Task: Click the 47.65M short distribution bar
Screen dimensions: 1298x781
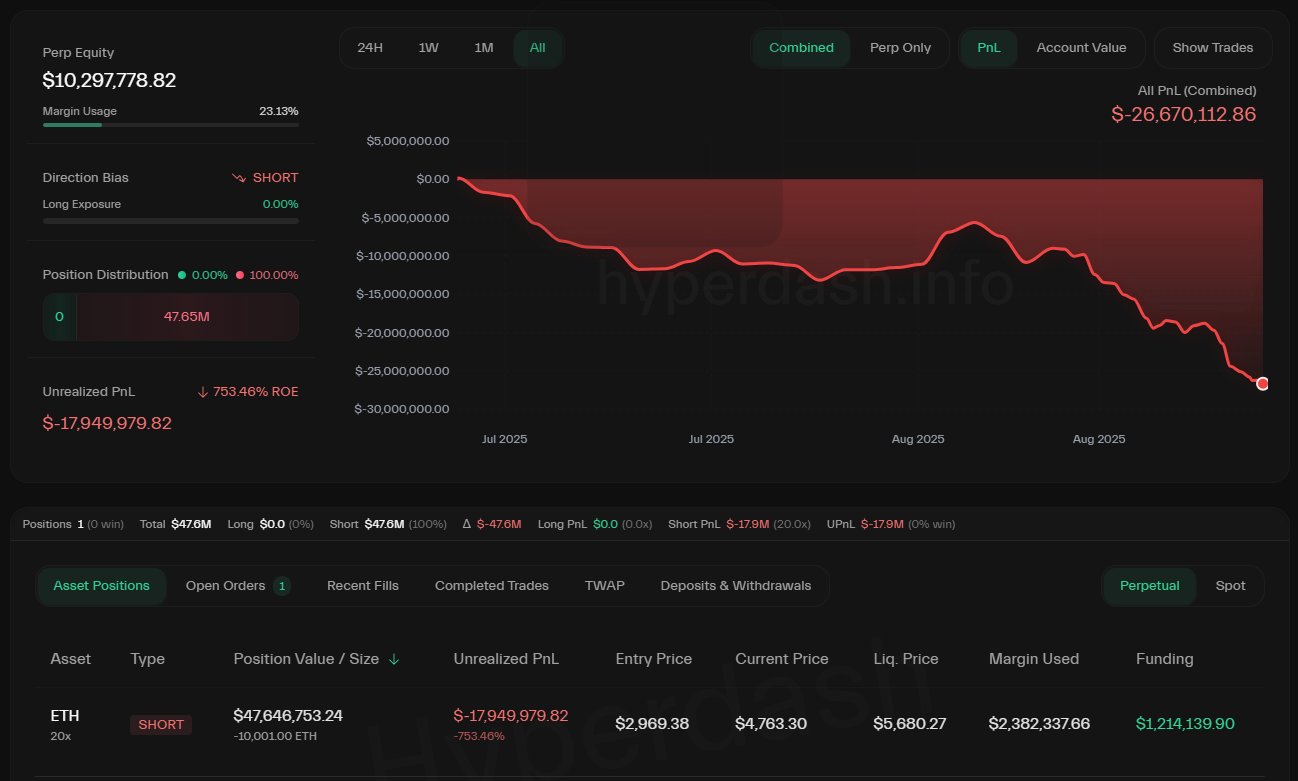Action: click(187, 317)
